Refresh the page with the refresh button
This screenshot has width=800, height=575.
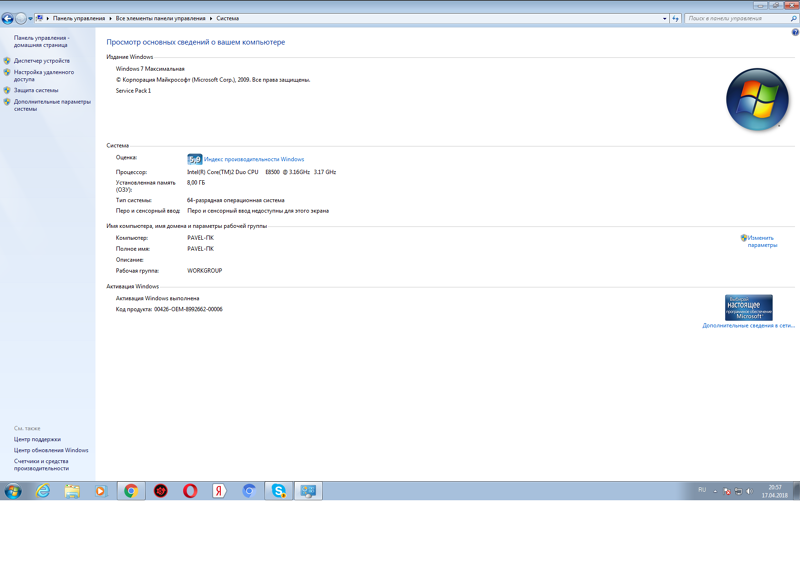676,18
